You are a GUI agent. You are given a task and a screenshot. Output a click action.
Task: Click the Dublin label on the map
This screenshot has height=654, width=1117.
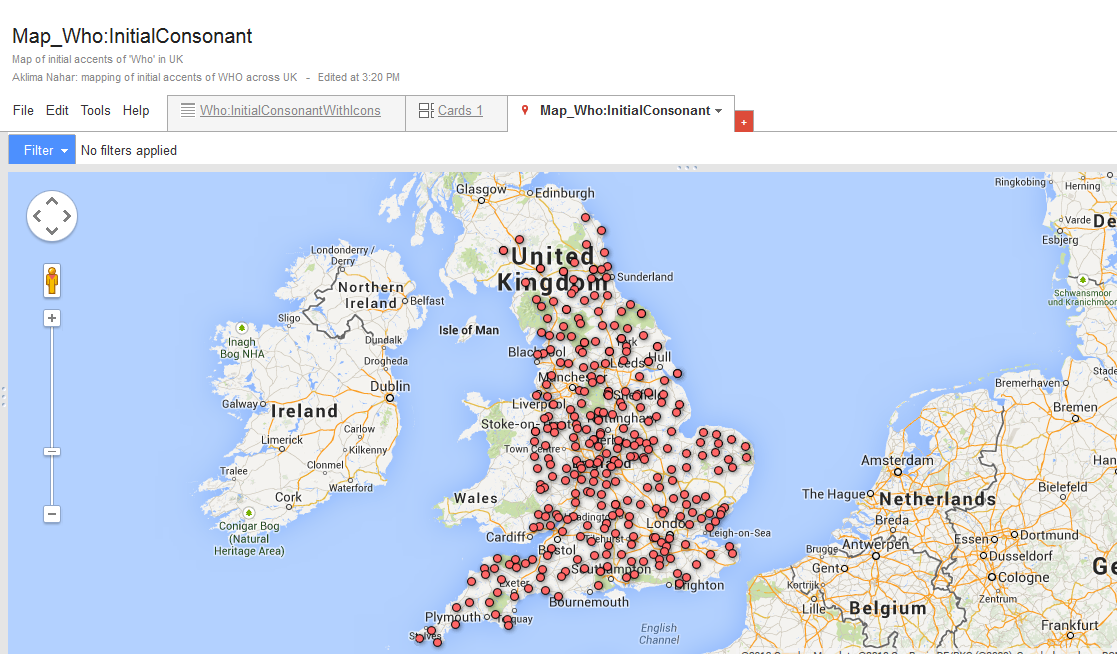[x=390, y=386]
